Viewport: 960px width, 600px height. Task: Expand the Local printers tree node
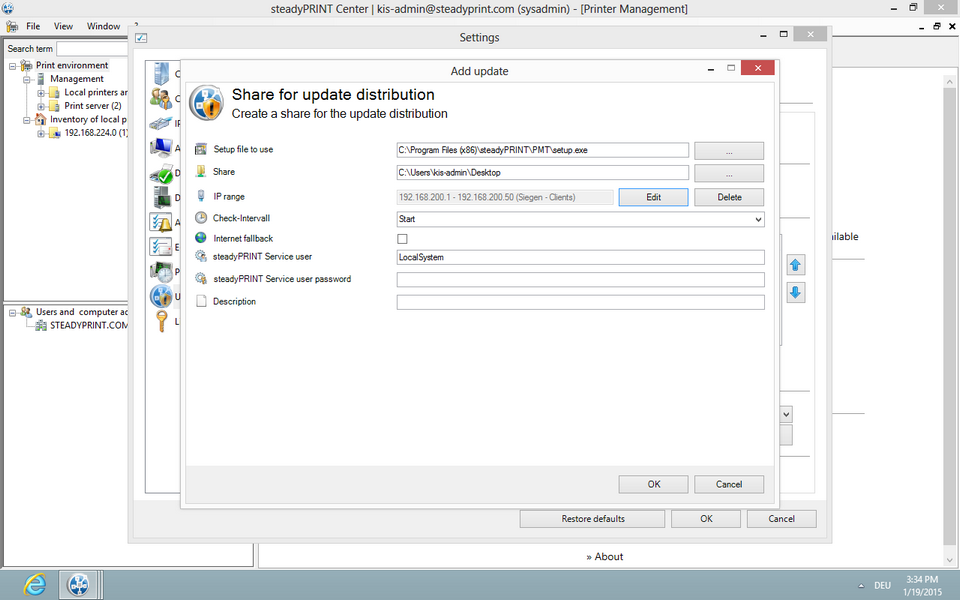coord(41,92)
